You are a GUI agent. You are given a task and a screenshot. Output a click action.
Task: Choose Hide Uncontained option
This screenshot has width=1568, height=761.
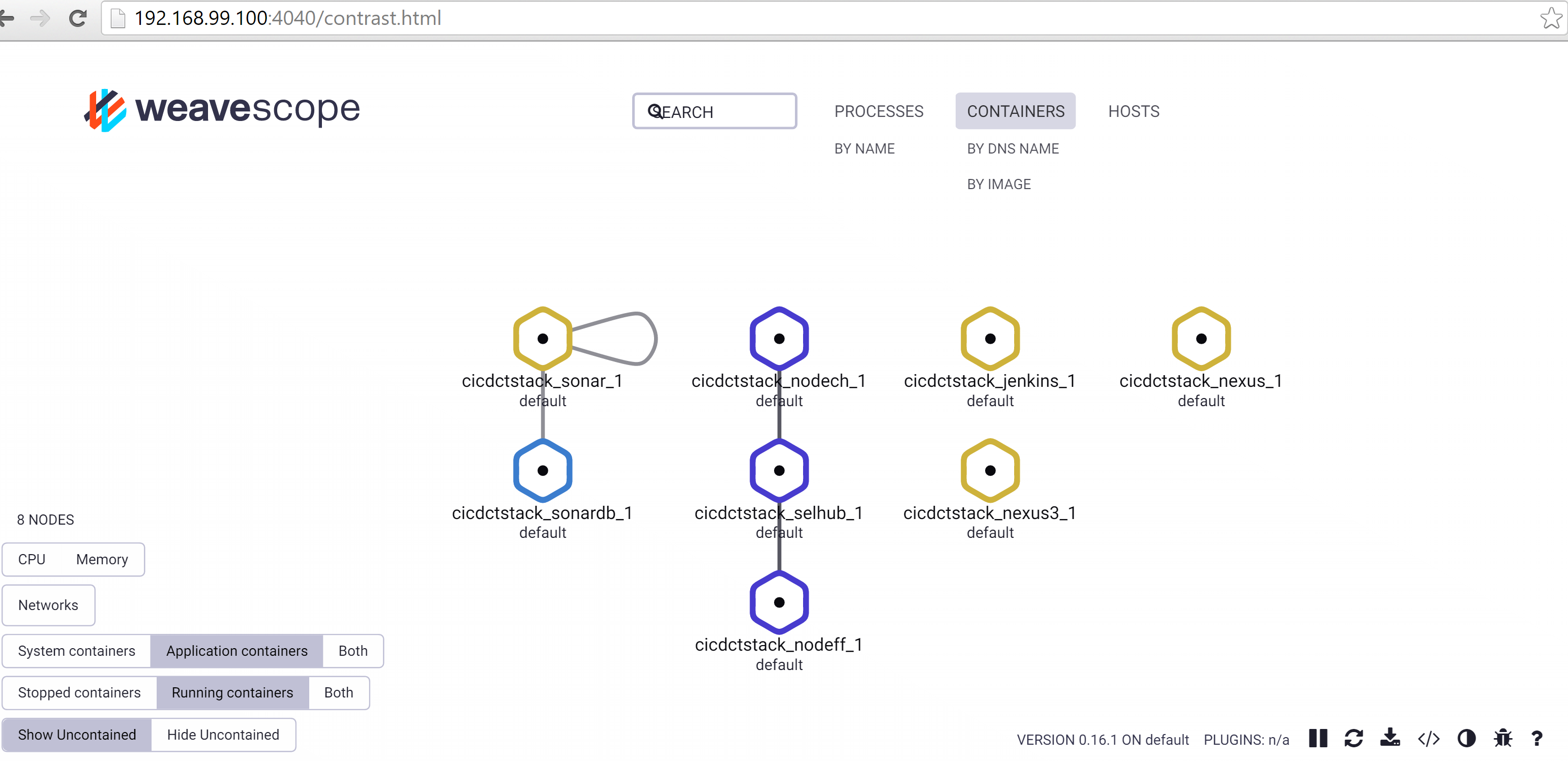tap(223, 734)
